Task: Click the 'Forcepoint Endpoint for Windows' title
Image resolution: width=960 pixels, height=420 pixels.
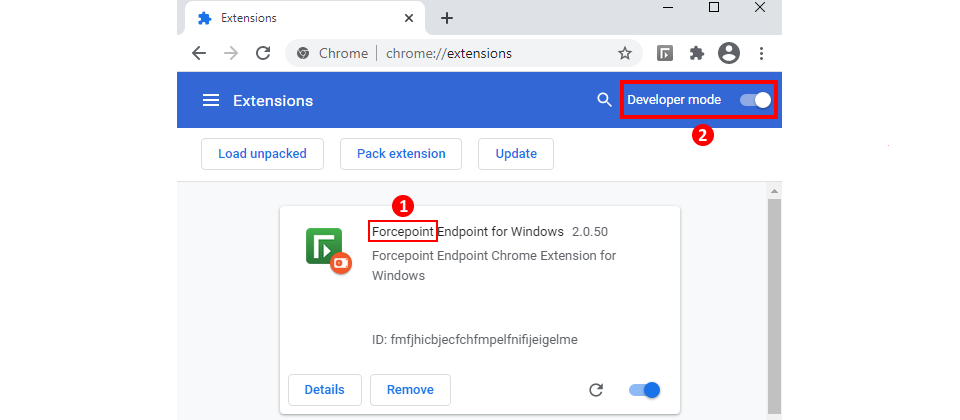Action: [x=468, y=232]
